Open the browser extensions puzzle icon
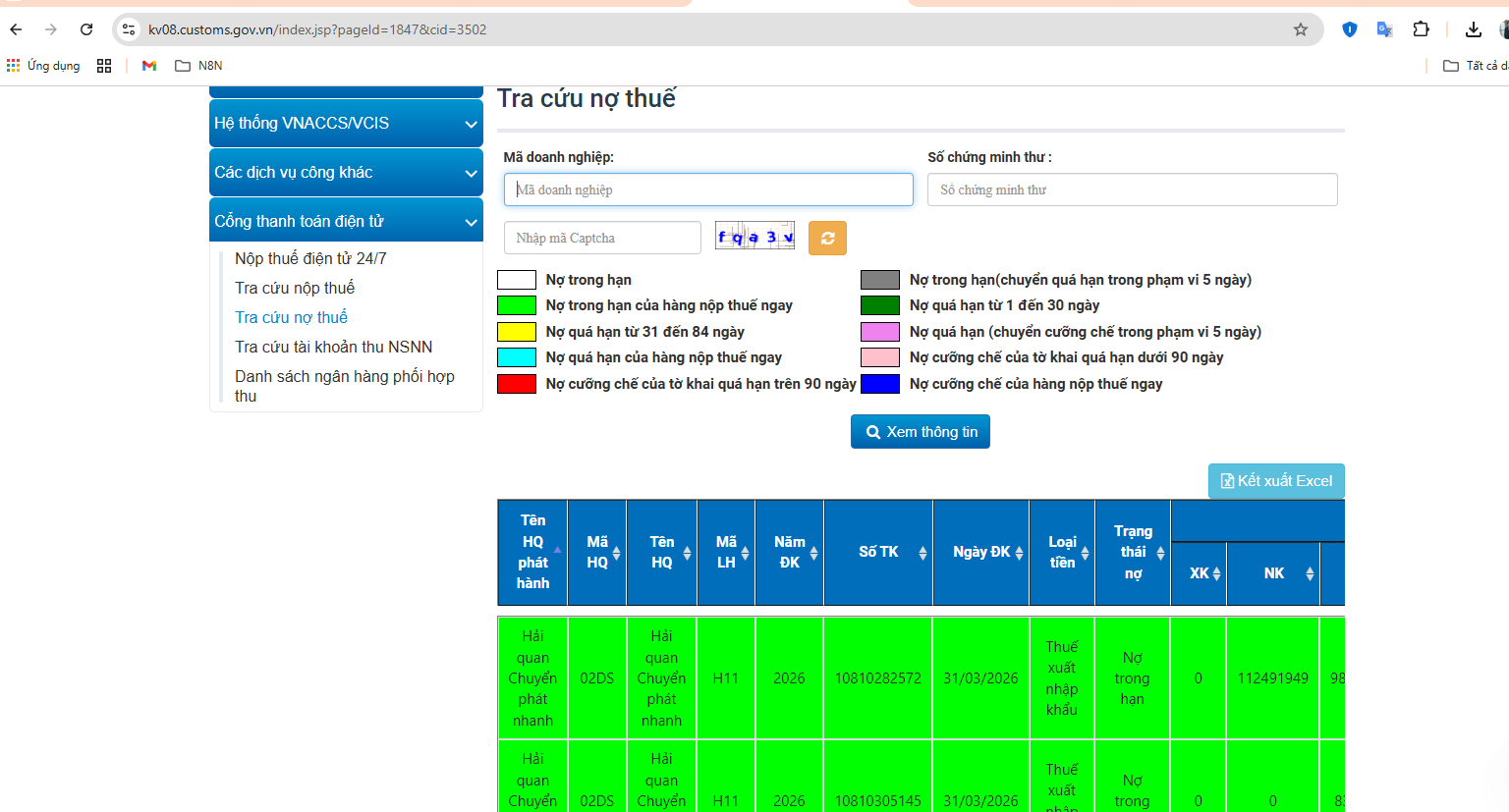The width and height of the screenshot is (1509, 812). pos(1421,29)
